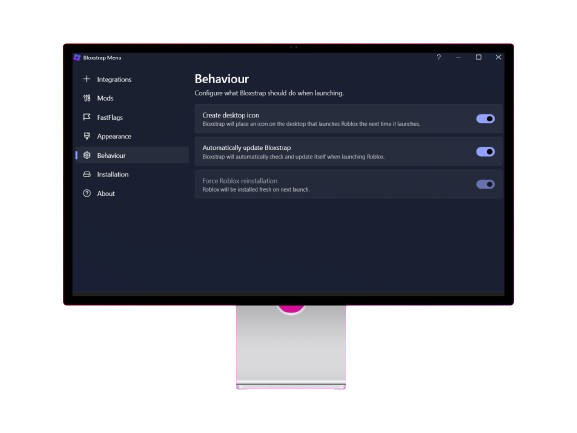Maximize the Bloxstrap Menu window
The height and width of the screenshot is (433, 577).
(478, 57)
